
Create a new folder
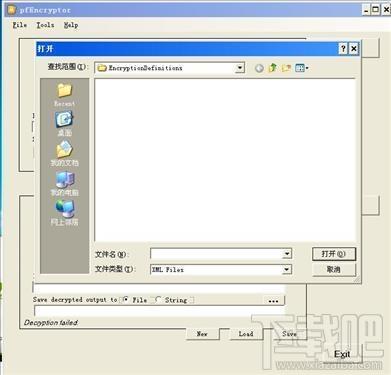click(286, 68)
